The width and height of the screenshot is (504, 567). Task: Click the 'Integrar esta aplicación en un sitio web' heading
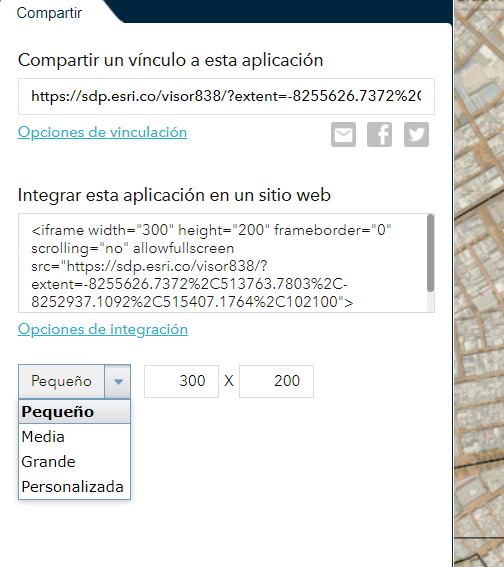174,195
